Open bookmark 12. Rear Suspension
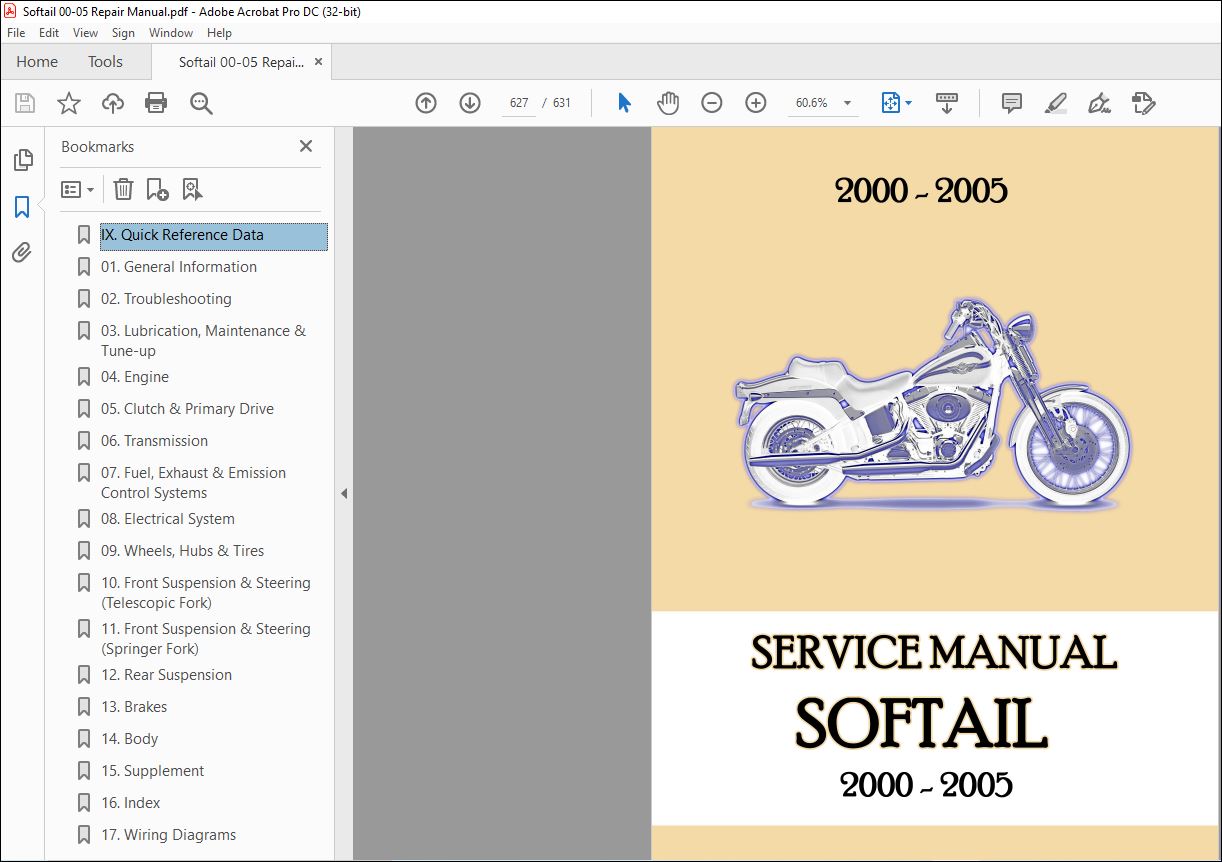The image size is (1222, 862). tap(166, 675)
